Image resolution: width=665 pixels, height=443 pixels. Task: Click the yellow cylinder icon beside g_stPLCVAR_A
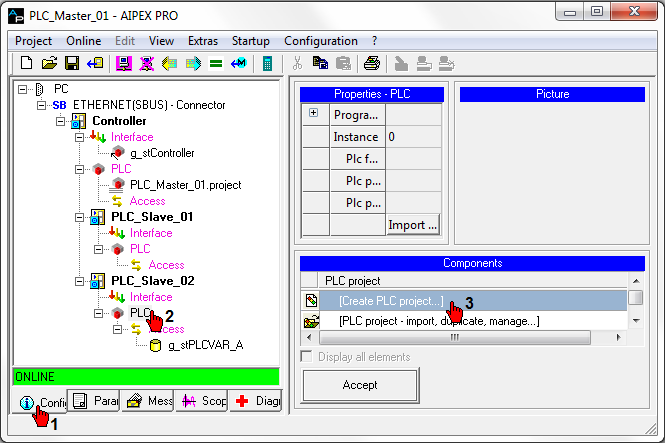(x=156, y=345)
